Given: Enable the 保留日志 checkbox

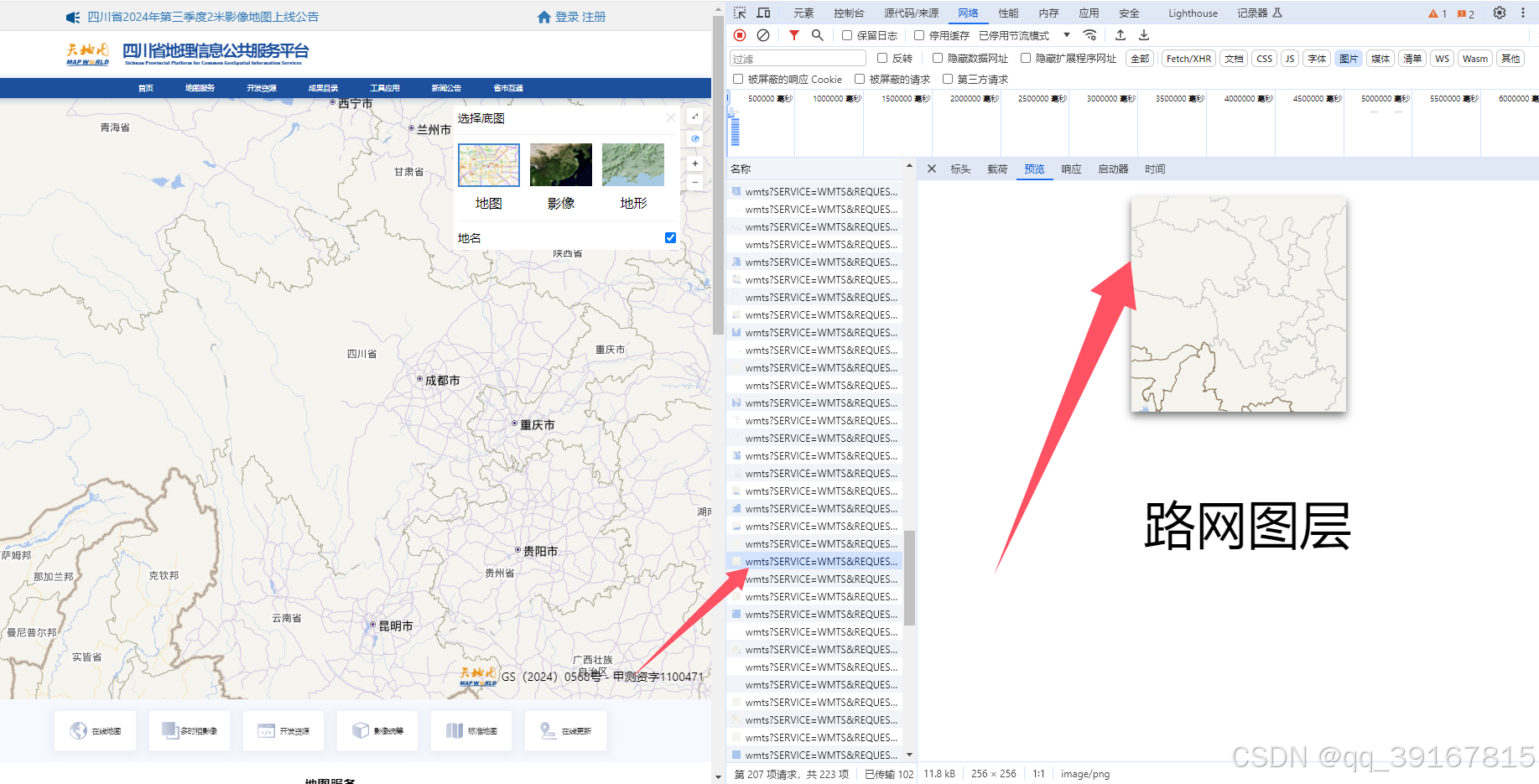Looking at the screenshot, I should pyautogui.click(x=847, y=35).
